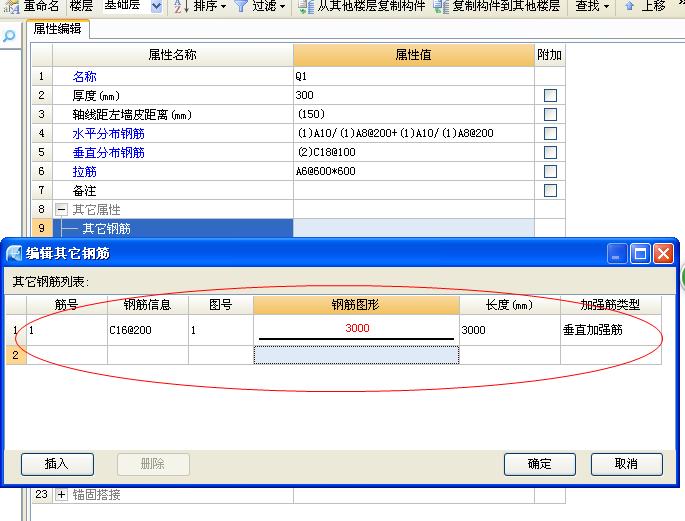This screenshot has height=521, width=685.
Task: Click 从其他楼层复制构件 toolbar button
Action: [x=362, y=6]
